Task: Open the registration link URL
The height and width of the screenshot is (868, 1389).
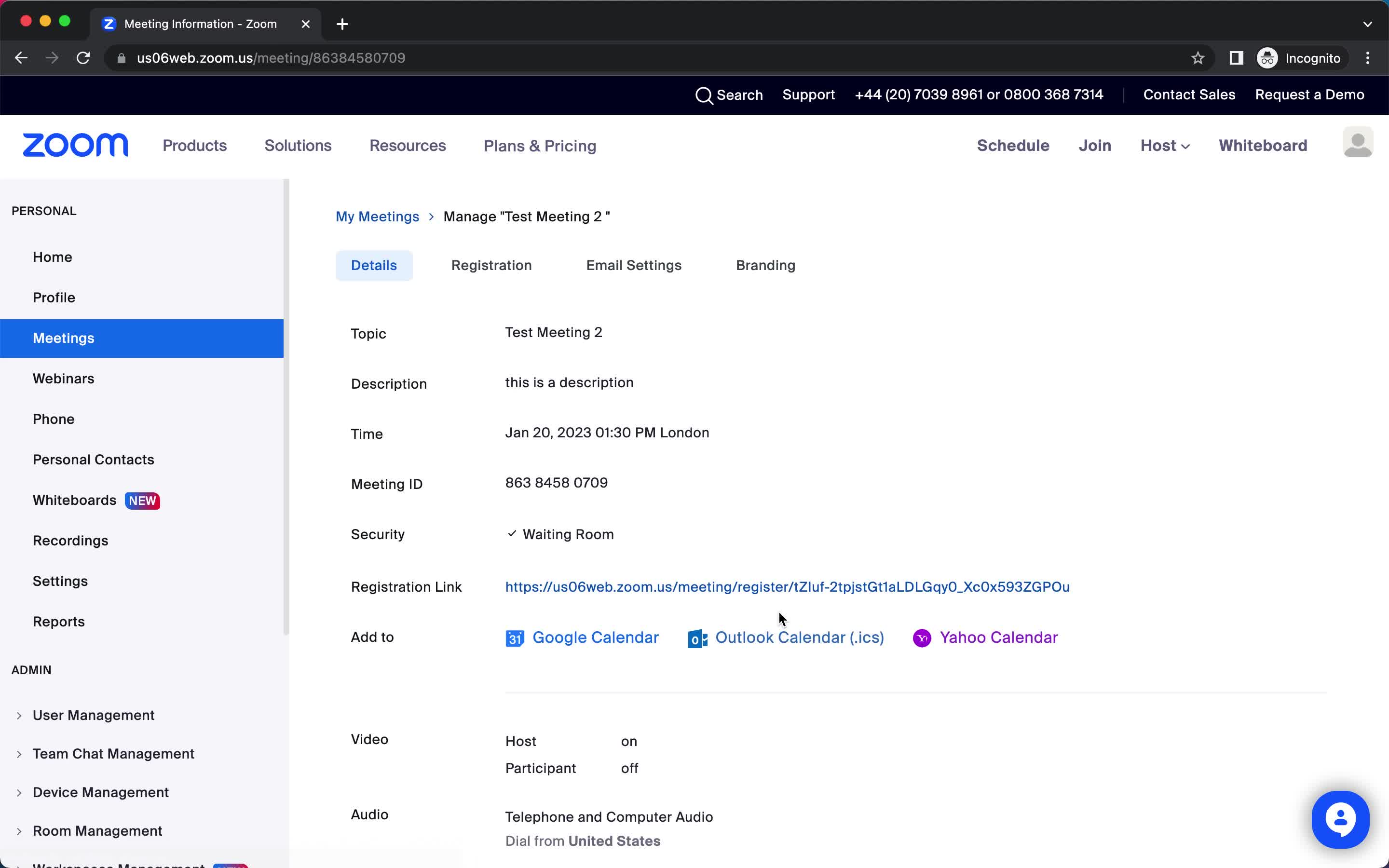Action: [x=787, y=587]
